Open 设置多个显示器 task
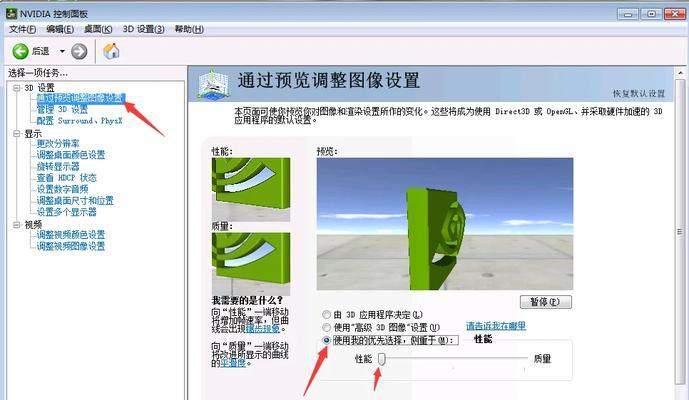The image size is (689, 400). click(66, 212)
